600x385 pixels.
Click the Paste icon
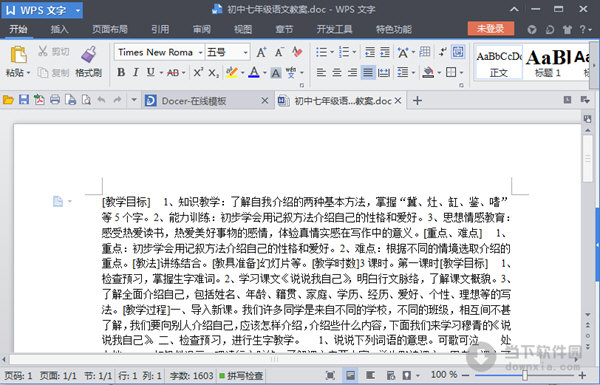(18, 54)
